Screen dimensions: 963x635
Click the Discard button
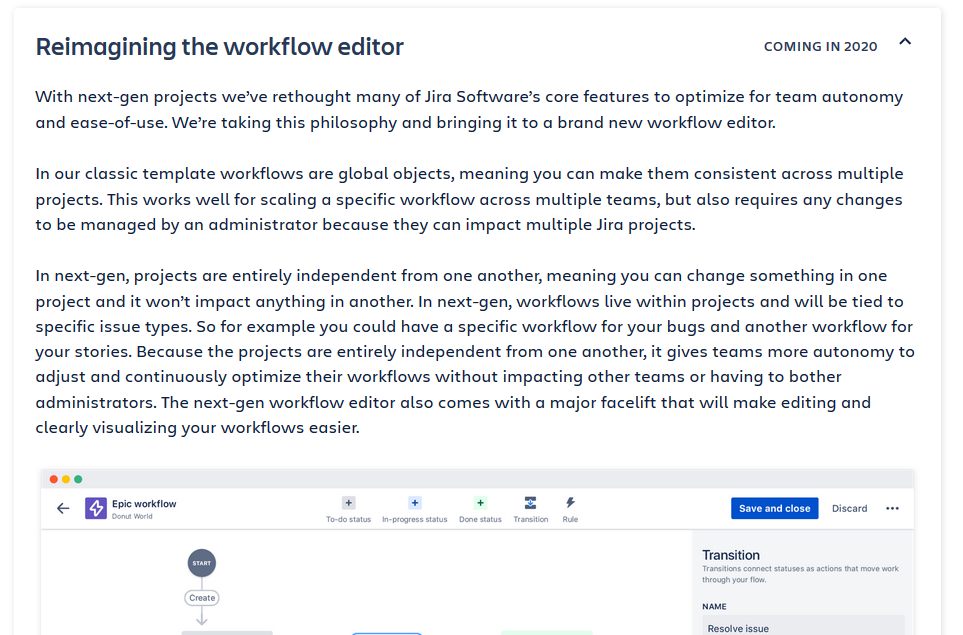pyautogui.click(x=849, y=508)
